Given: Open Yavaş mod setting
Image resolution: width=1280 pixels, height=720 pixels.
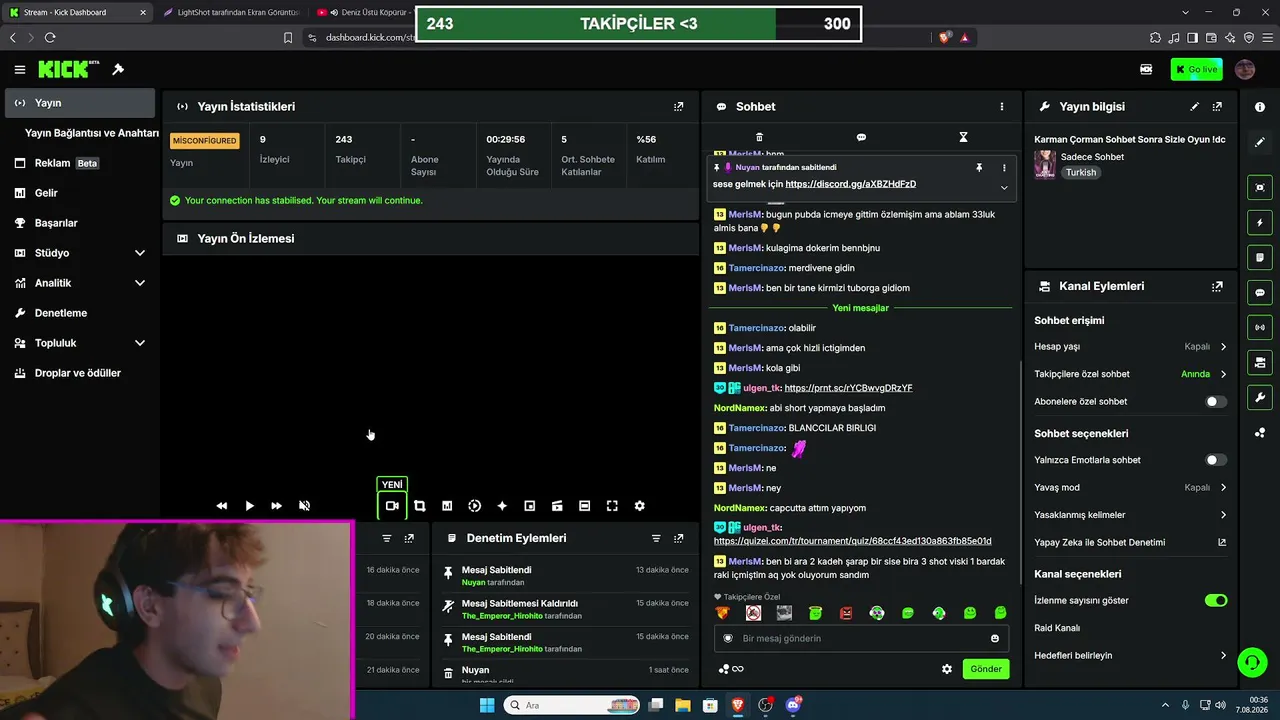Looking at the screenshot, I should [x=1131, y=488].
